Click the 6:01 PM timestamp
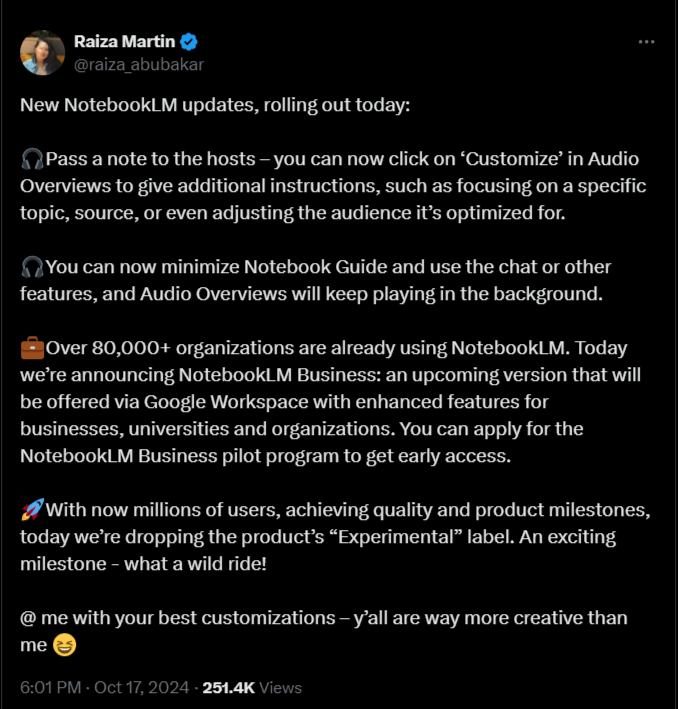The height and width of the screenshot is (709, 678). pyautogui.click(x=51, y=688)
